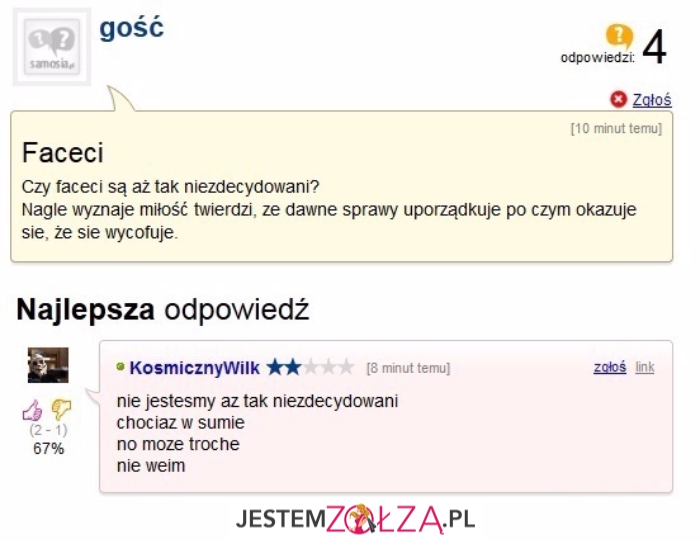Click the answer's permalink 'link'

click(x=645, y=367)
